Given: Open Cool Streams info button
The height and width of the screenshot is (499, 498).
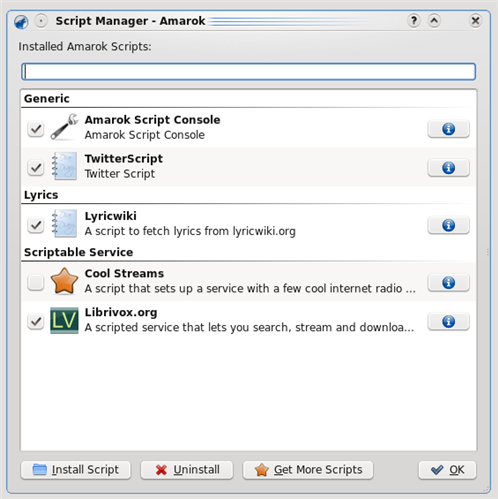Looking at the screenshot, I should click(x=448, y=282).
